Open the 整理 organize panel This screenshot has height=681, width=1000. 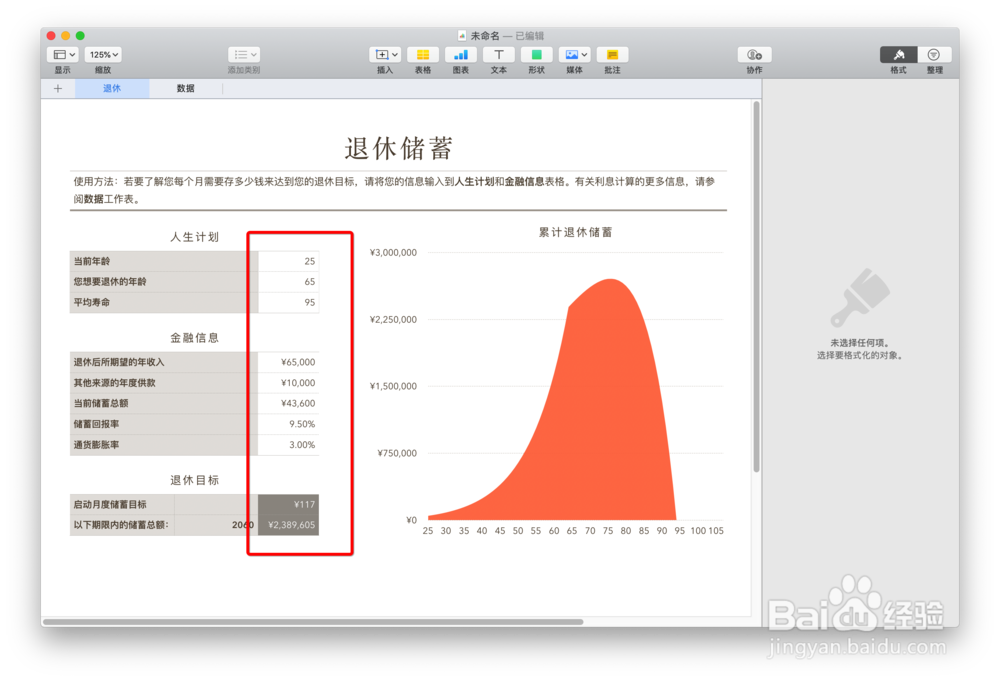coord(933,55)
